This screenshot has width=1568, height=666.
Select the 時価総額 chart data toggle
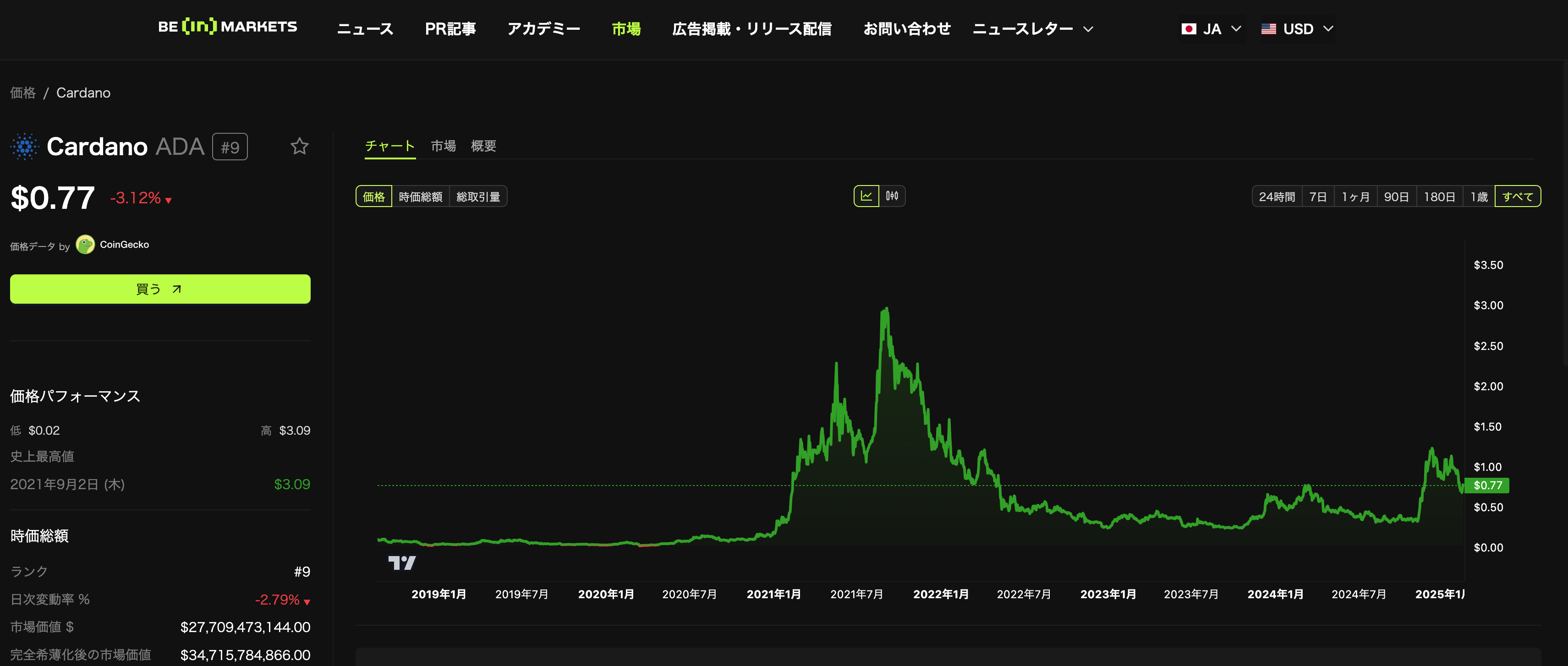(x=420, y=197)
